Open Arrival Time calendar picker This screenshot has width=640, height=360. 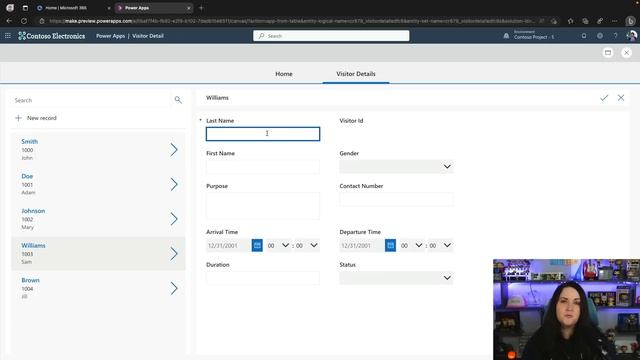click(x=257, y=245)
